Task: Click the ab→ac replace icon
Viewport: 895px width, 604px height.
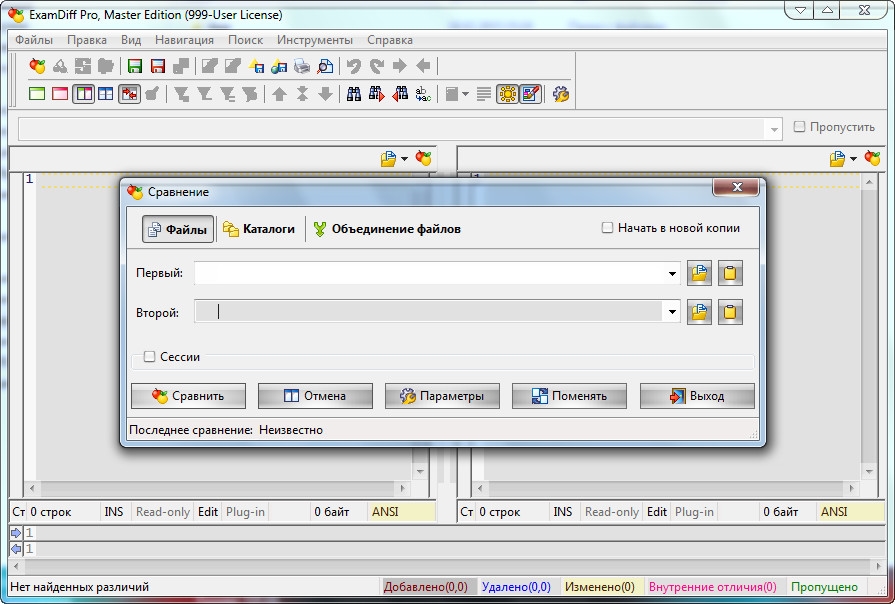Action: coord(423,94)
